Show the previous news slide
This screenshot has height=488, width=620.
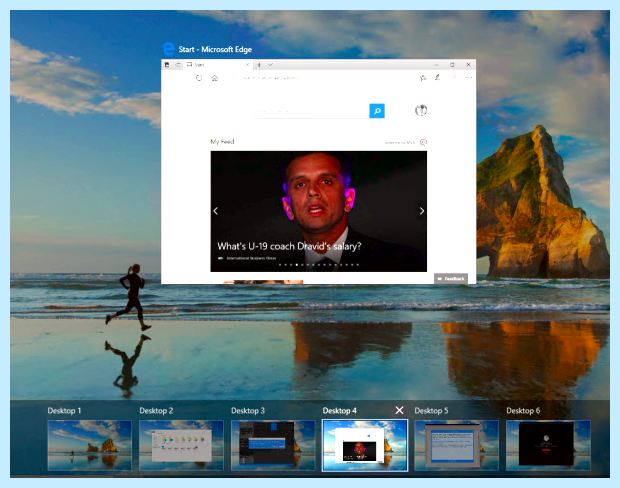point(215,211)
